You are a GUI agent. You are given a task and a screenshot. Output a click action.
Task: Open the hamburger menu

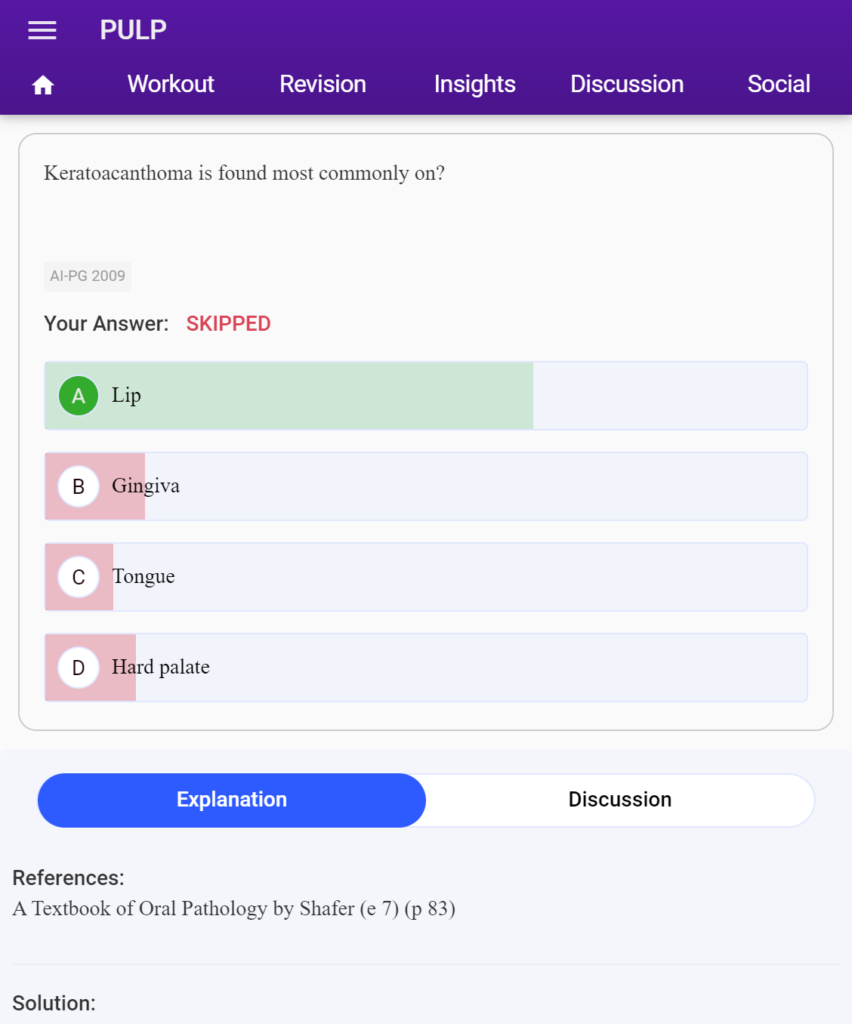coord(42,30)
